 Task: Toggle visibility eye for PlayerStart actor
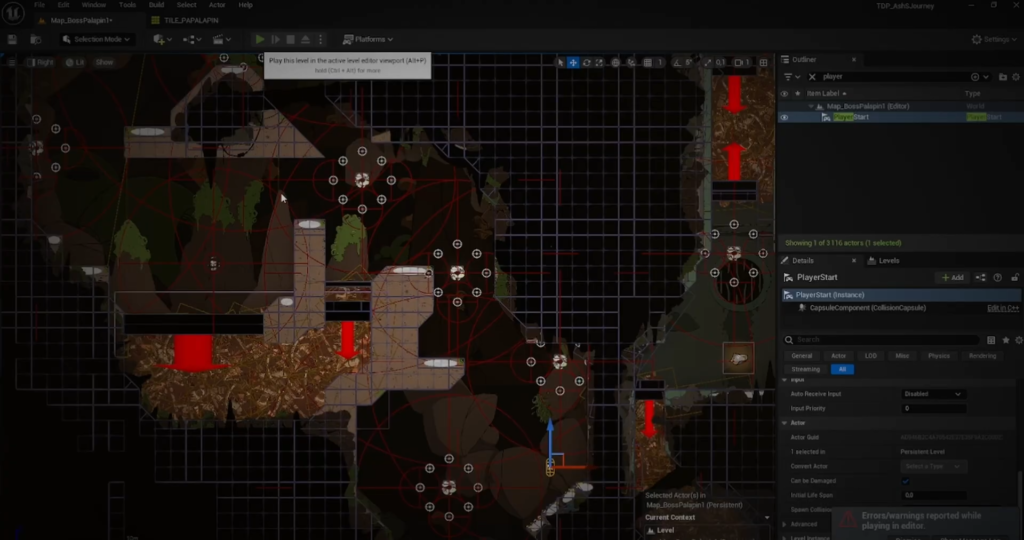[784, 117]
